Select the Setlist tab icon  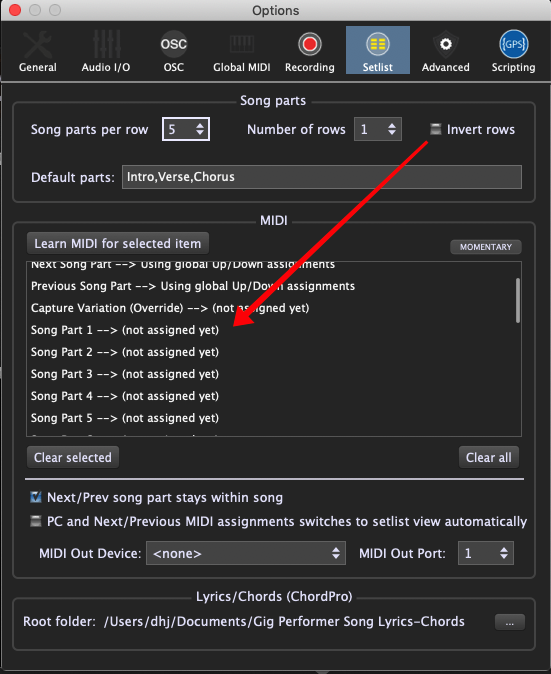click(x=378, y=44)
